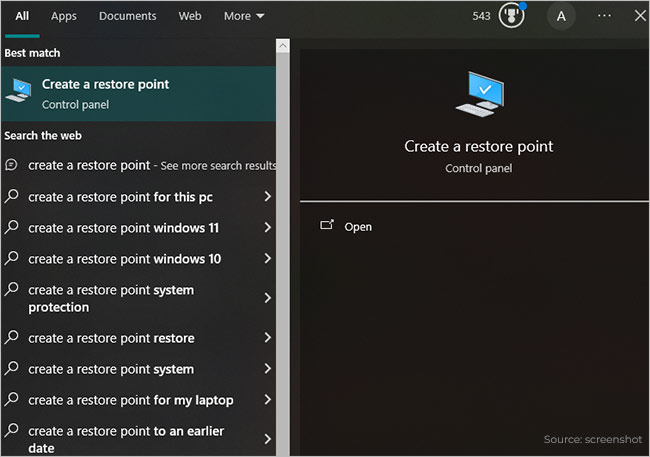Click search icon for 'windows 10' suggestion

[12, 258]
